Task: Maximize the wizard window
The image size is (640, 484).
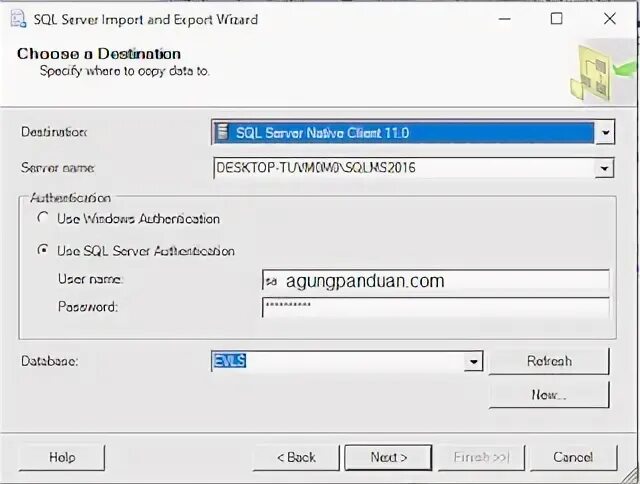Action: pos(556,19)
